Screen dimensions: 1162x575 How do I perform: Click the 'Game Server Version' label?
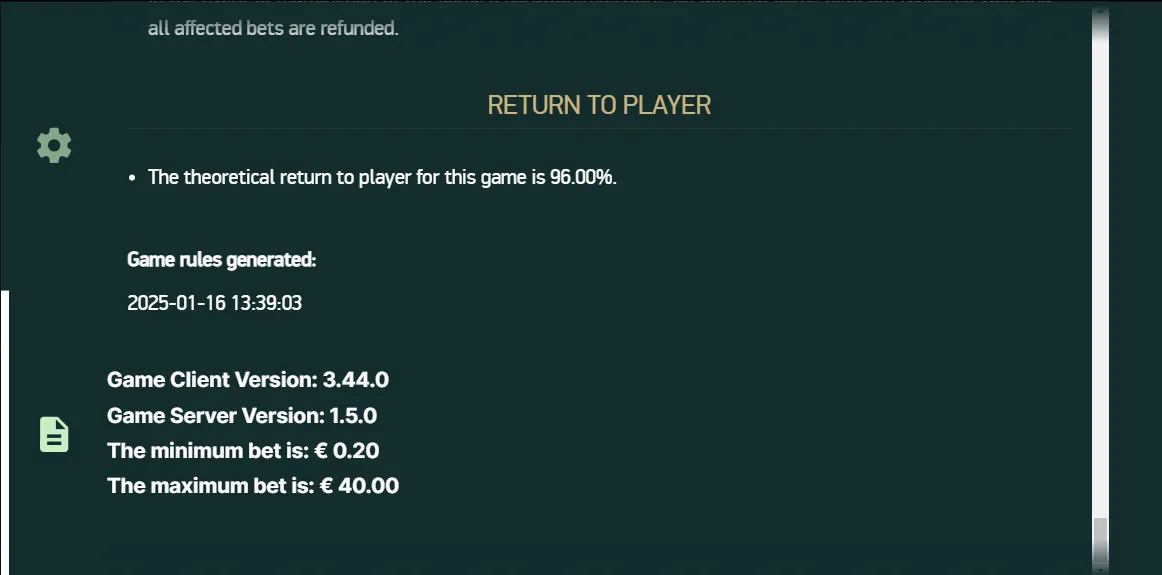216,416
